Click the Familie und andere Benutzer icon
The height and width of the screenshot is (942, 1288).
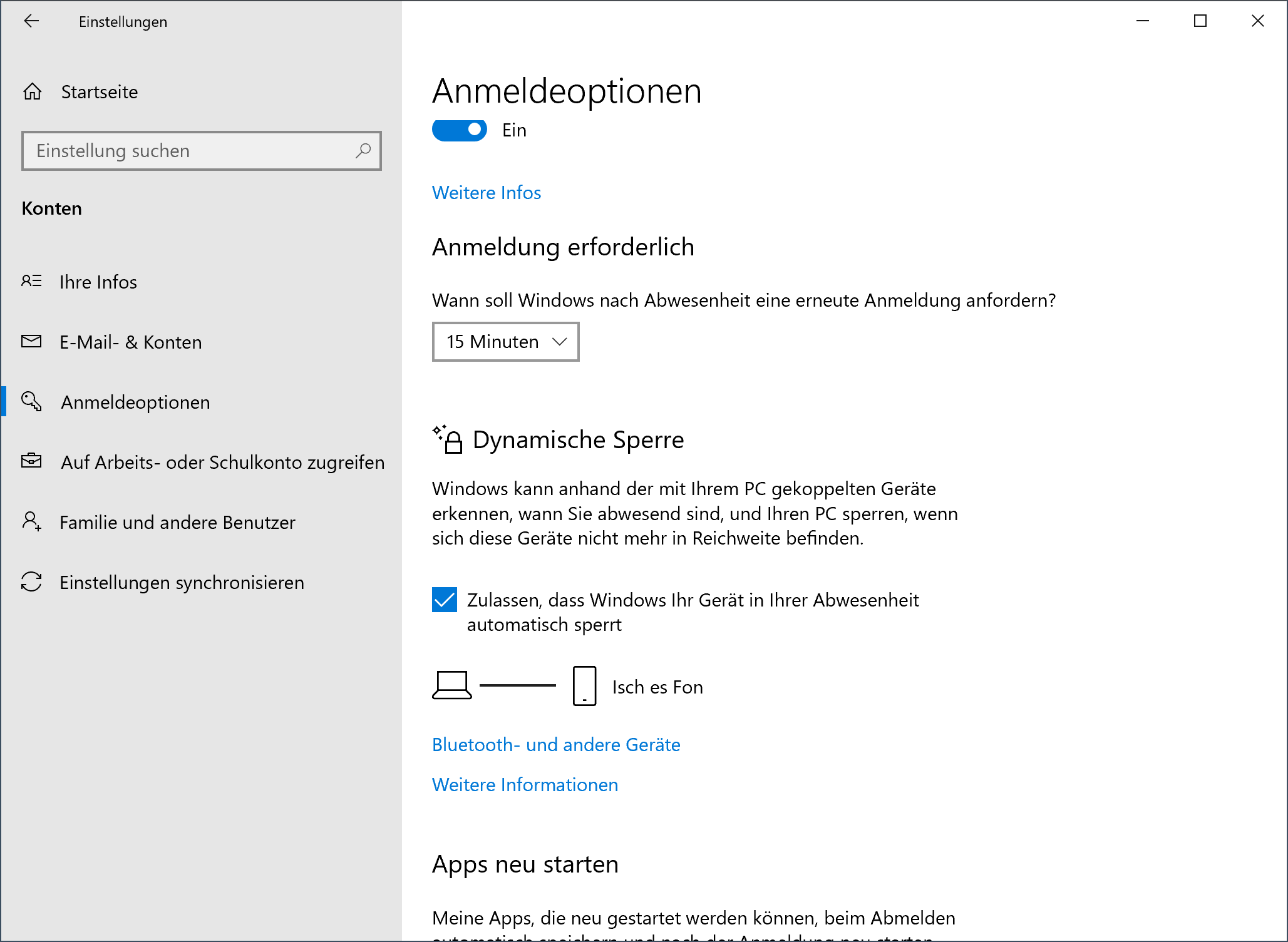(x=31, y=521)
